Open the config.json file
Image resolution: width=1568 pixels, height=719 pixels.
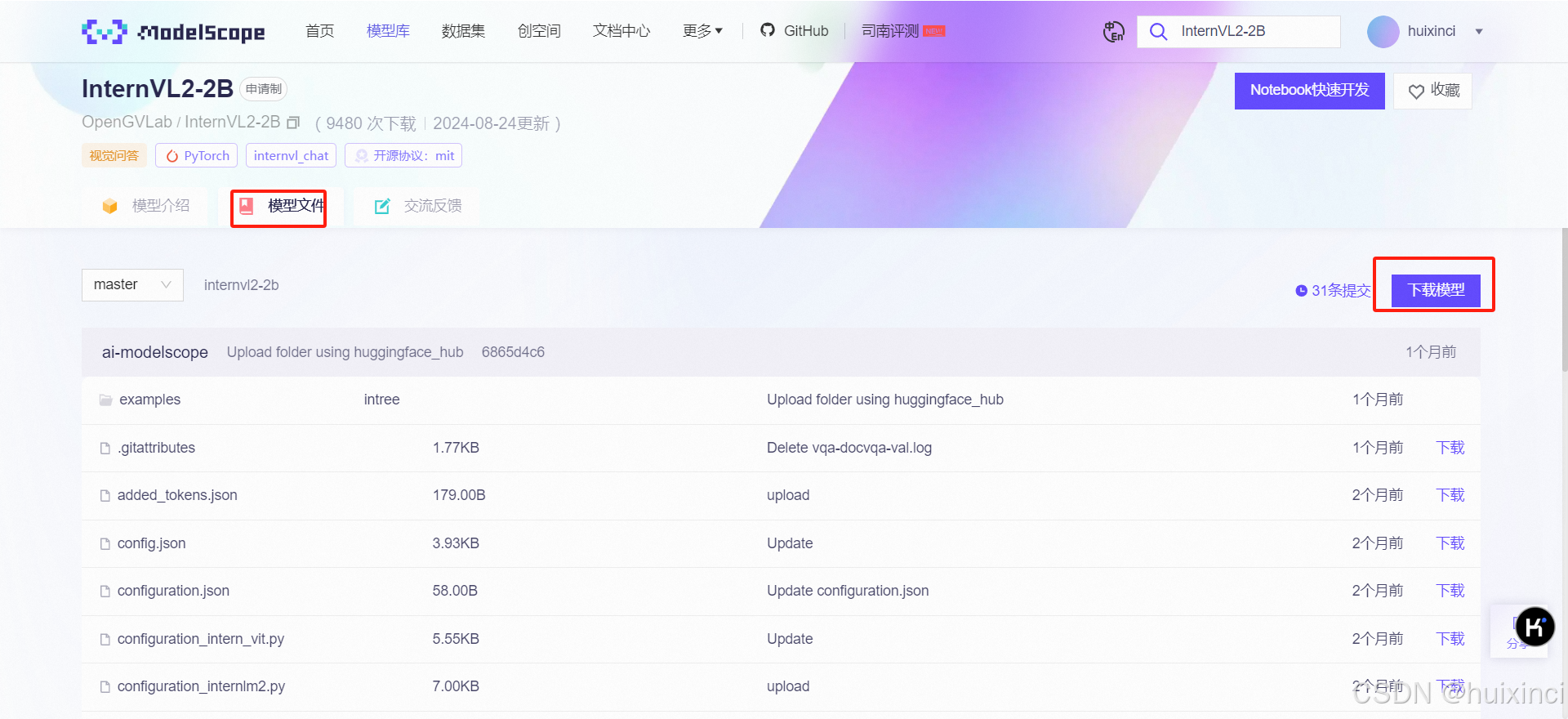(x=151, y=543)
